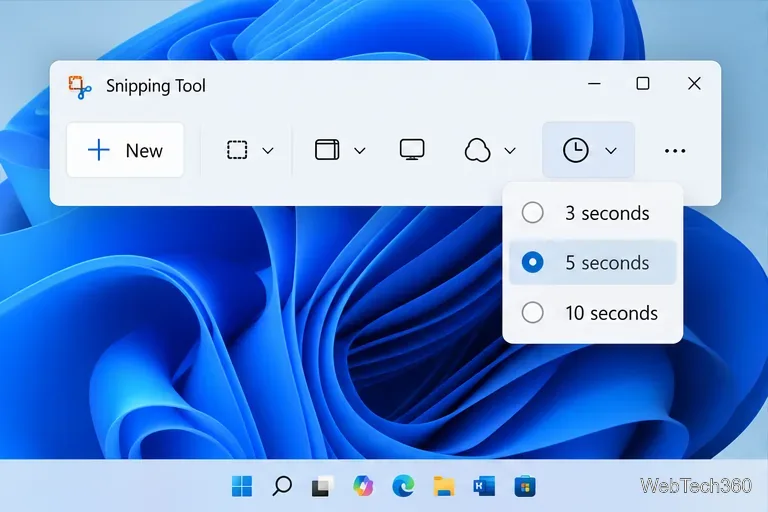
Task: Click the delay timer clock icon
Action: click(x=576, y=150)
